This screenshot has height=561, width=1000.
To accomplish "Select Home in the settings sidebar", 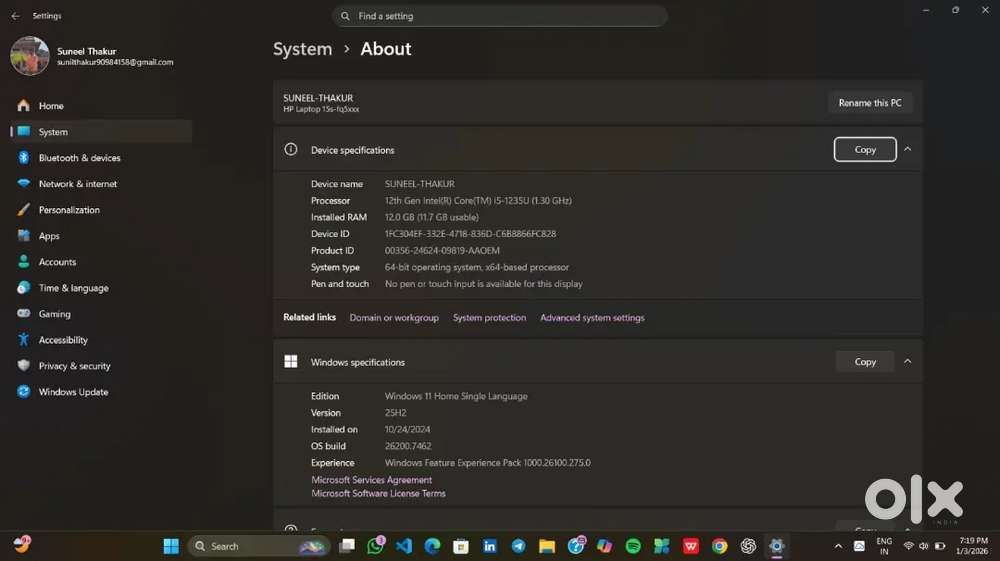I will coord(51,106).
